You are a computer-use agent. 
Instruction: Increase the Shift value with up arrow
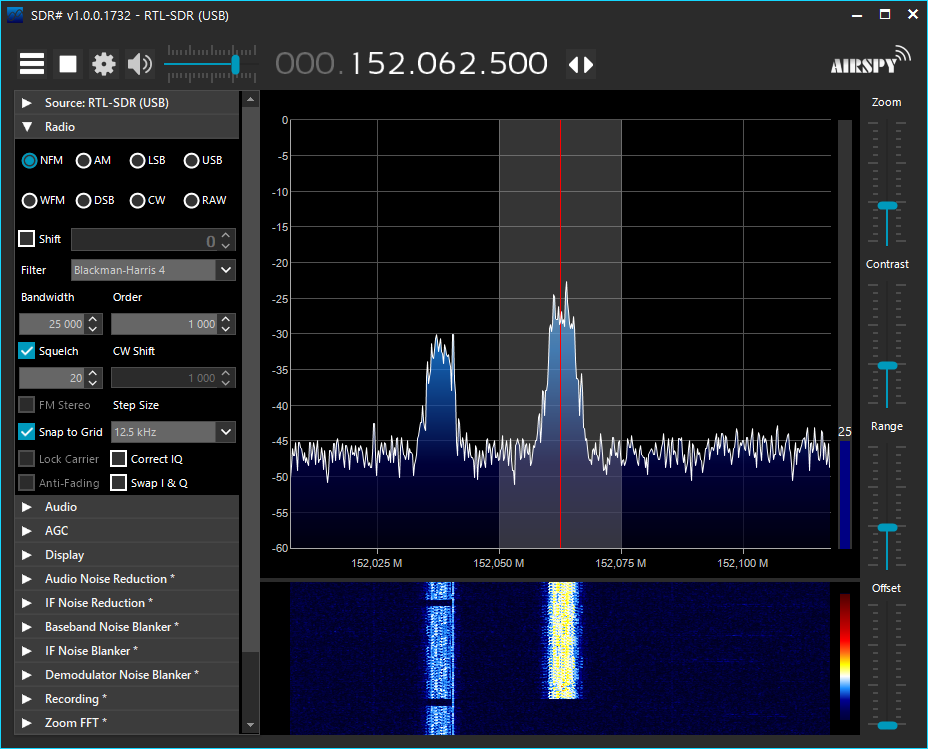pos(226,235)
